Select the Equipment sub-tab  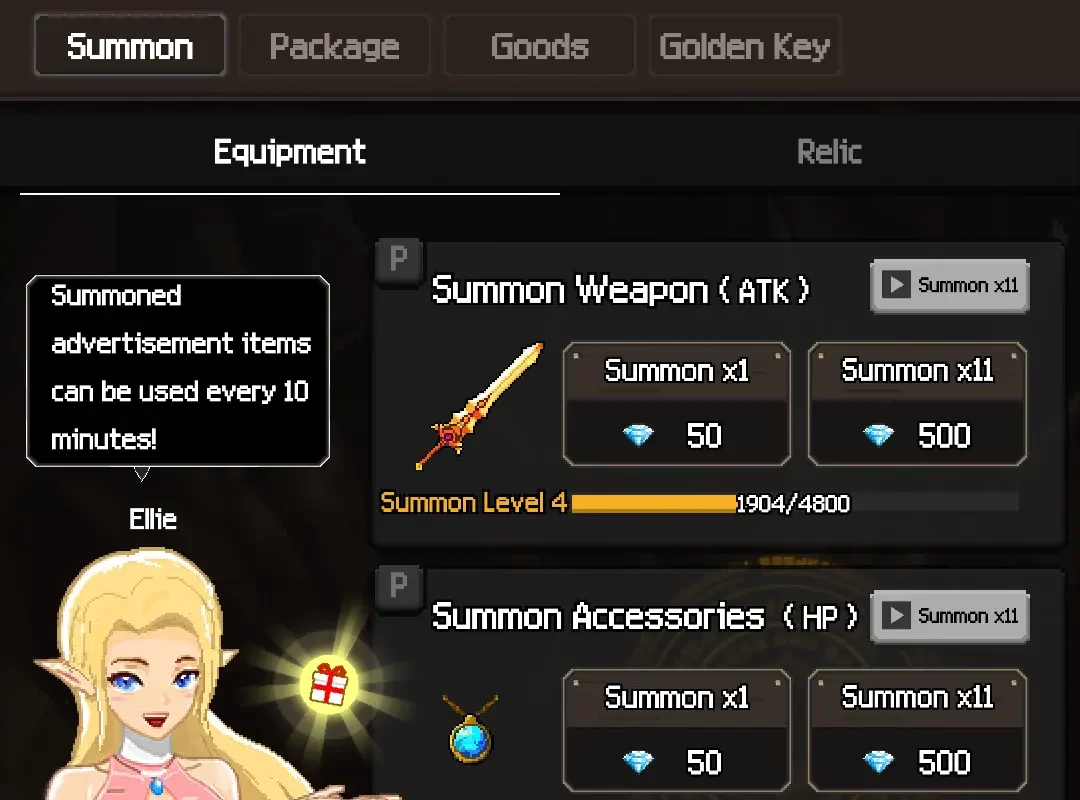coord(289,152)
